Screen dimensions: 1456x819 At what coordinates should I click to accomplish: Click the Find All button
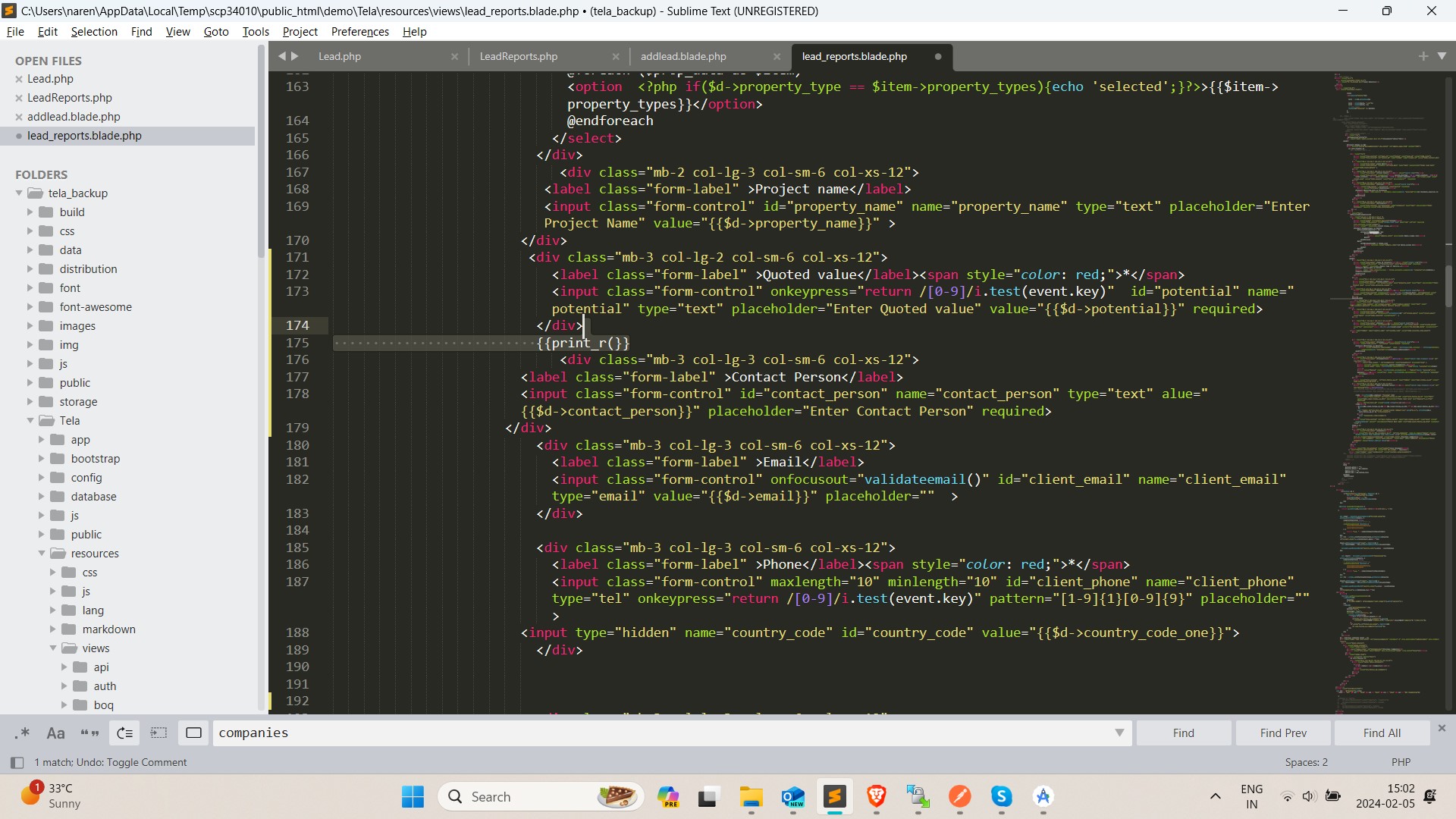[x=1382, y=733]
